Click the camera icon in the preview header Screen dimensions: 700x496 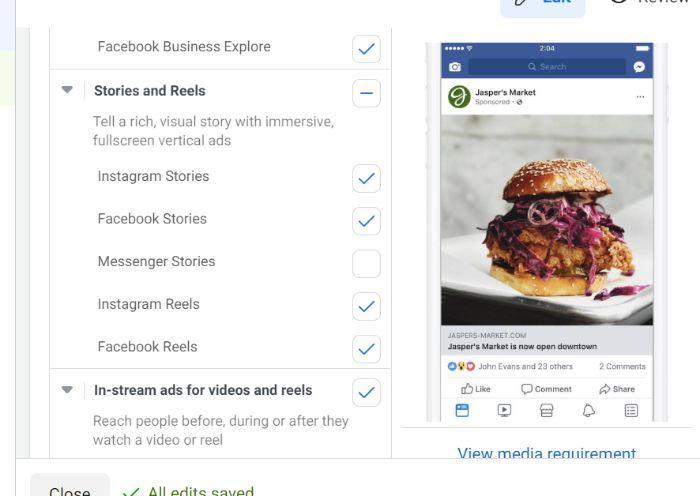click(455, 67)
